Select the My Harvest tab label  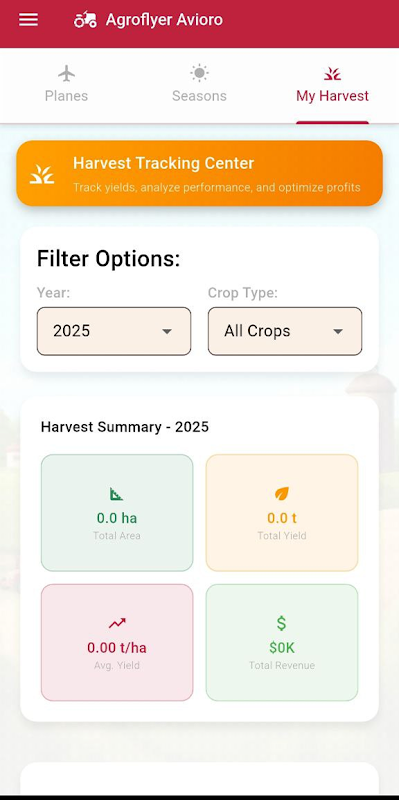tap(332, 96)
